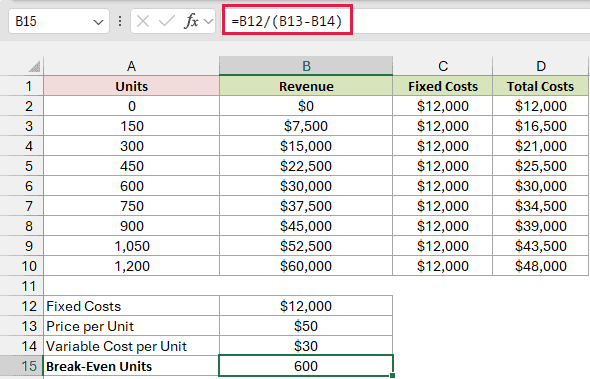
Task: Select the cell with 150 units
Action: click(131, 126)
